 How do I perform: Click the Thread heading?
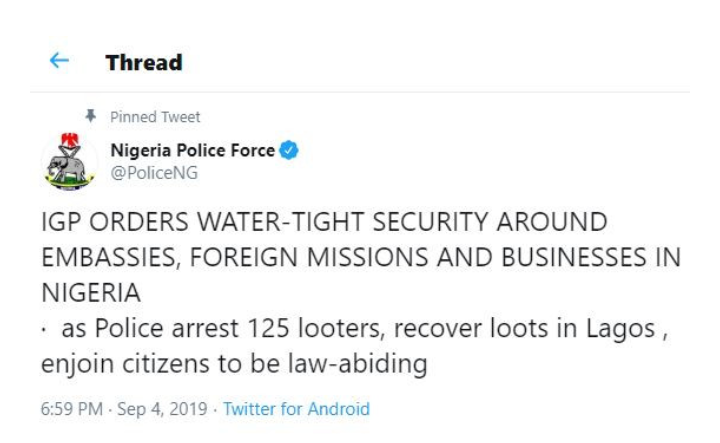[144, 63]
